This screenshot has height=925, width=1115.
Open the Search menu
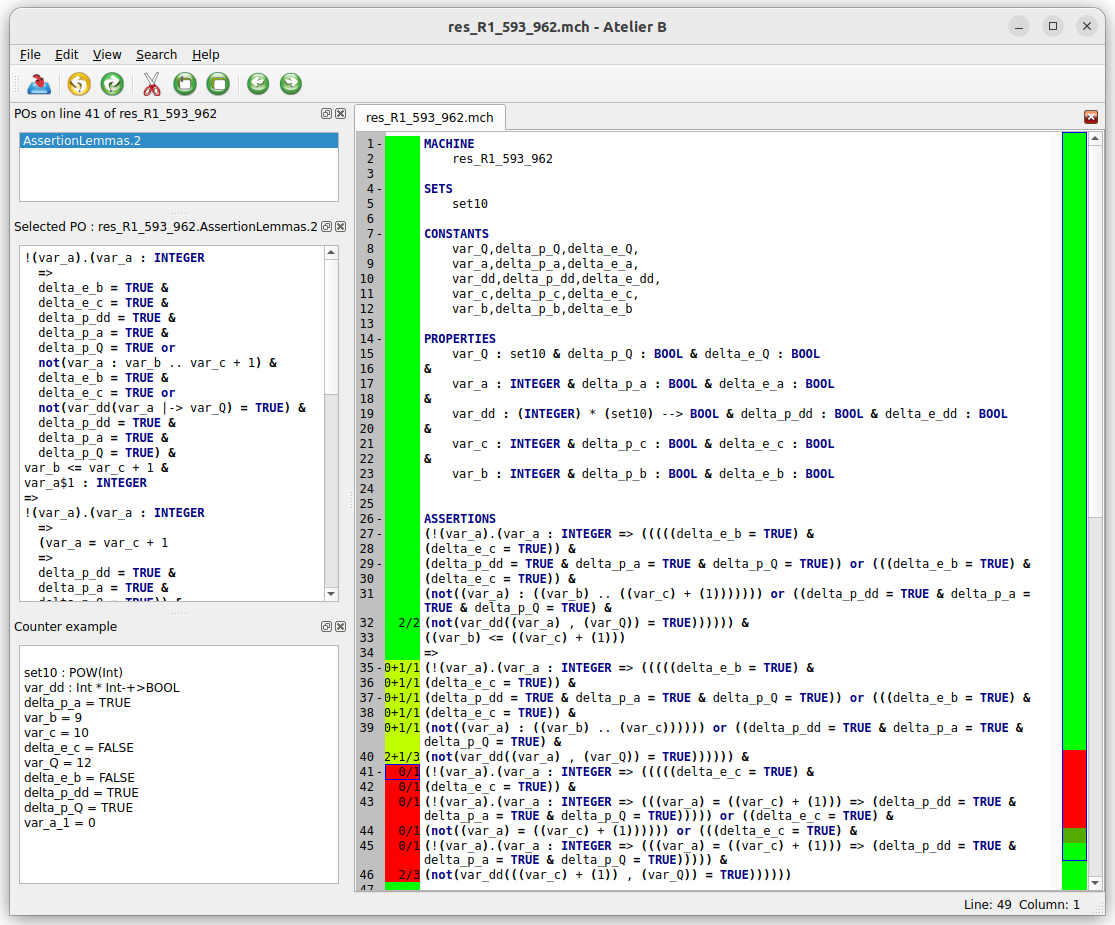point(156,55)
